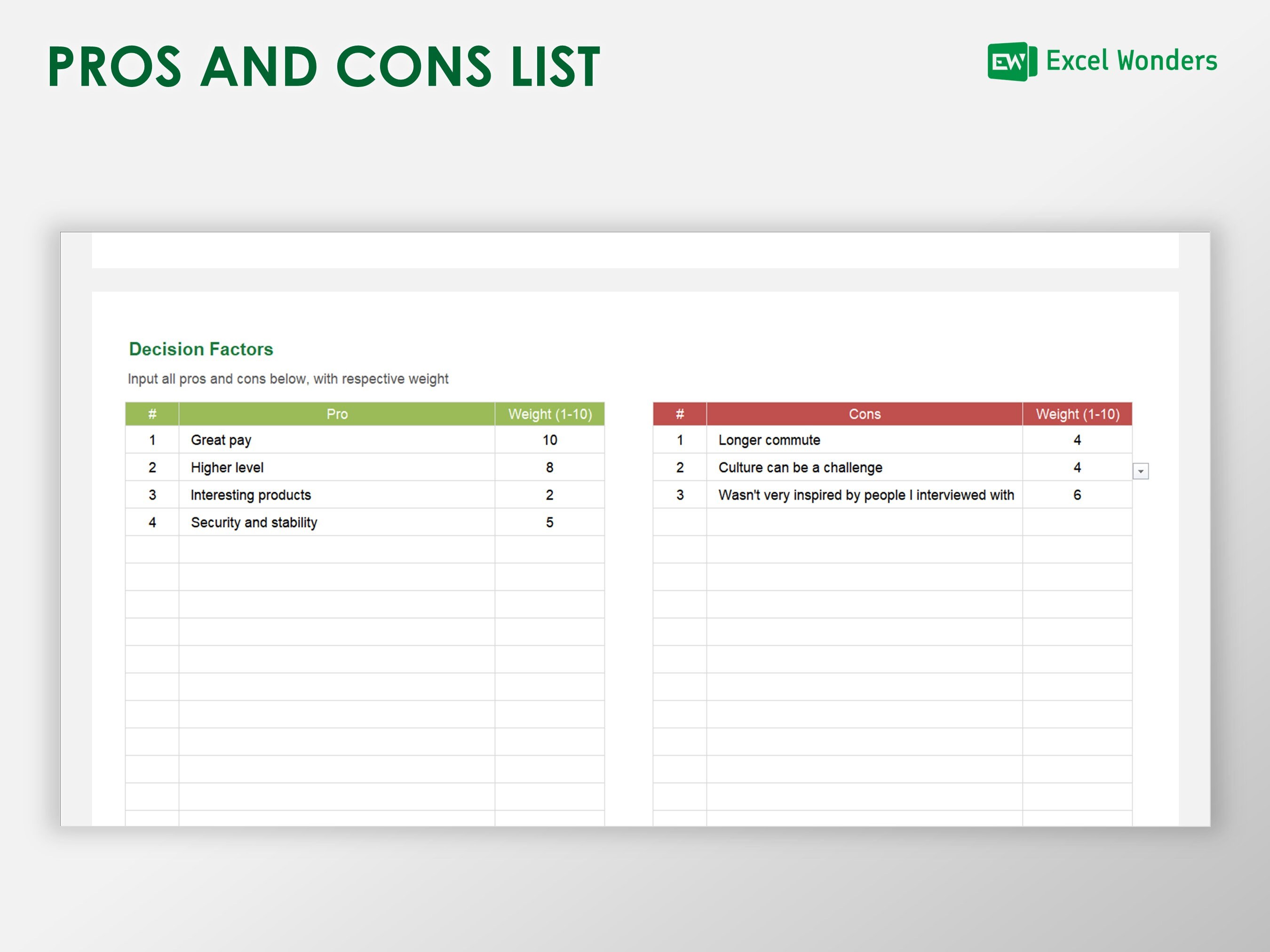Select the first empty row under Security and stability
The image size is (1270, 952).
point(337,550)
